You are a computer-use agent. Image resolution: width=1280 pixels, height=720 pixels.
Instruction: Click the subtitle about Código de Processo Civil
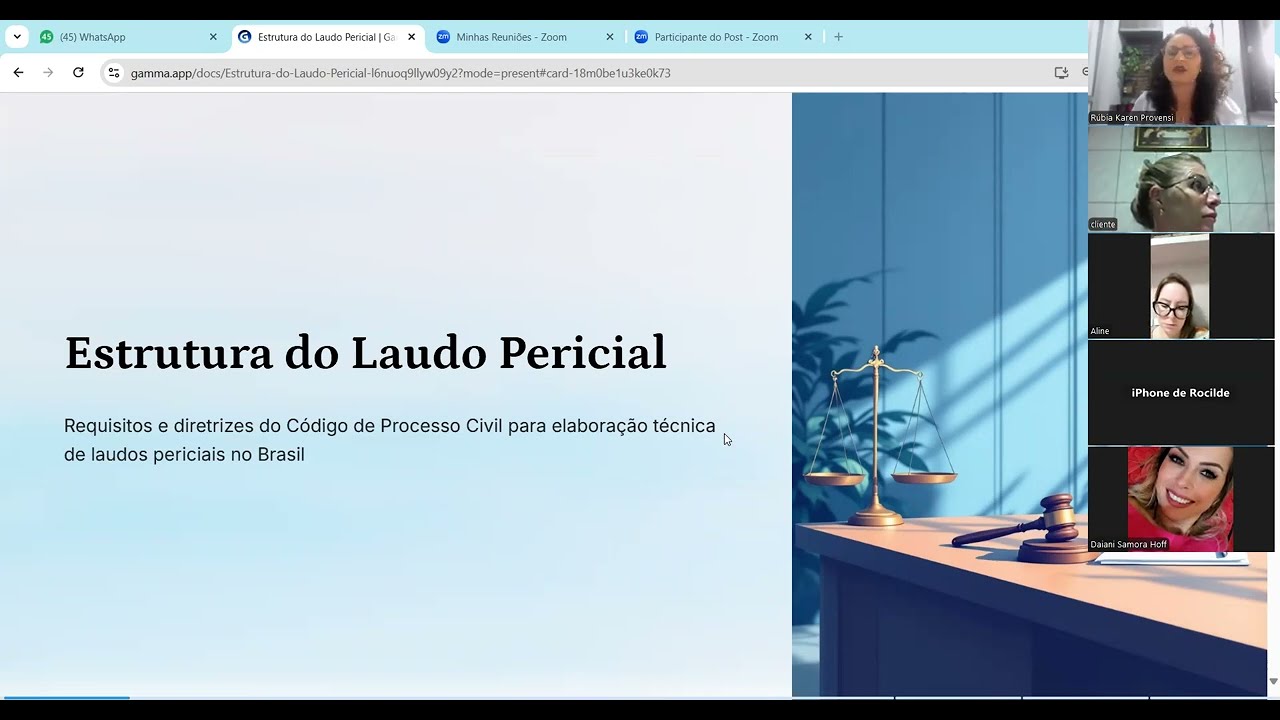point(390,440)
